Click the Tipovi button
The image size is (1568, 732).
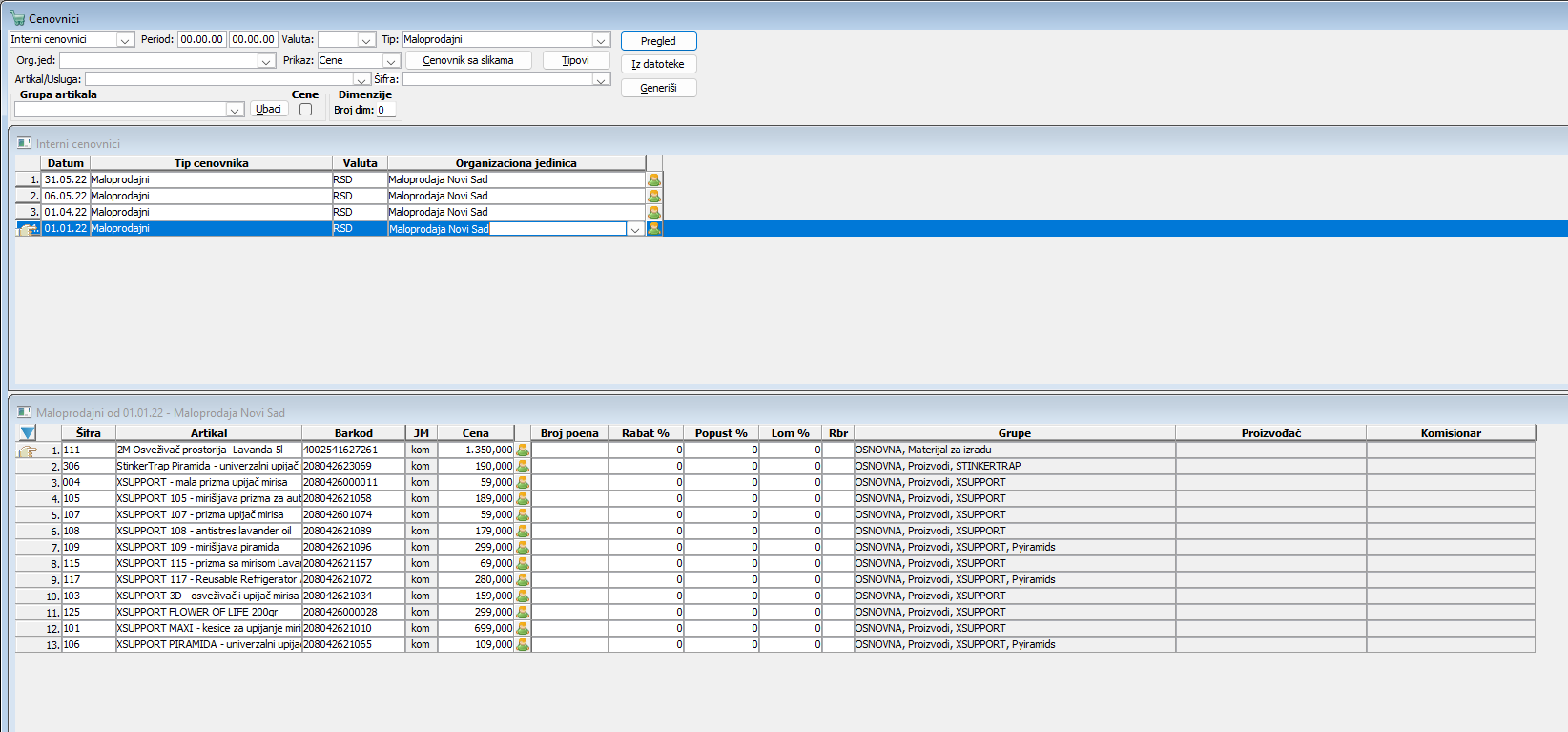[576, 60]
